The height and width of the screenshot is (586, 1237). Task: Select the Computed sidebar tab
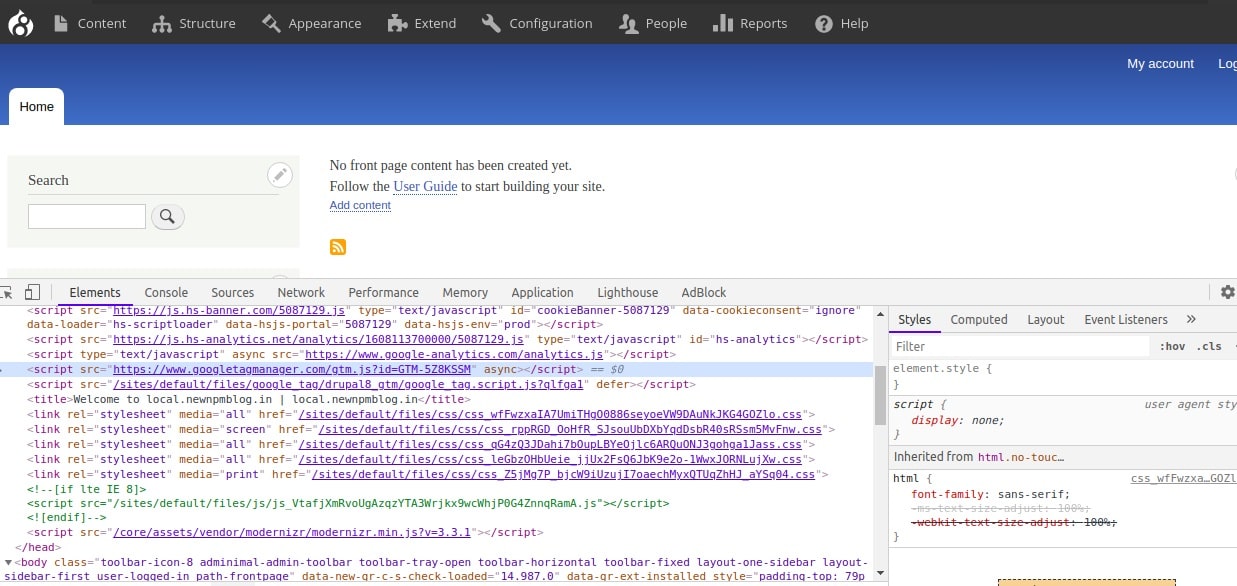tap(979, 319)
